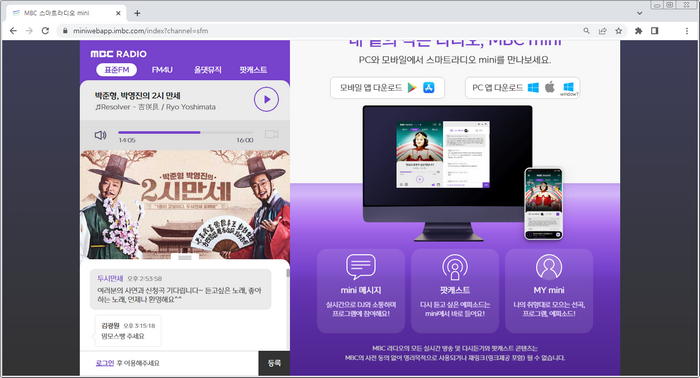Click the Resolver song info text

click(x=155, y=107)
